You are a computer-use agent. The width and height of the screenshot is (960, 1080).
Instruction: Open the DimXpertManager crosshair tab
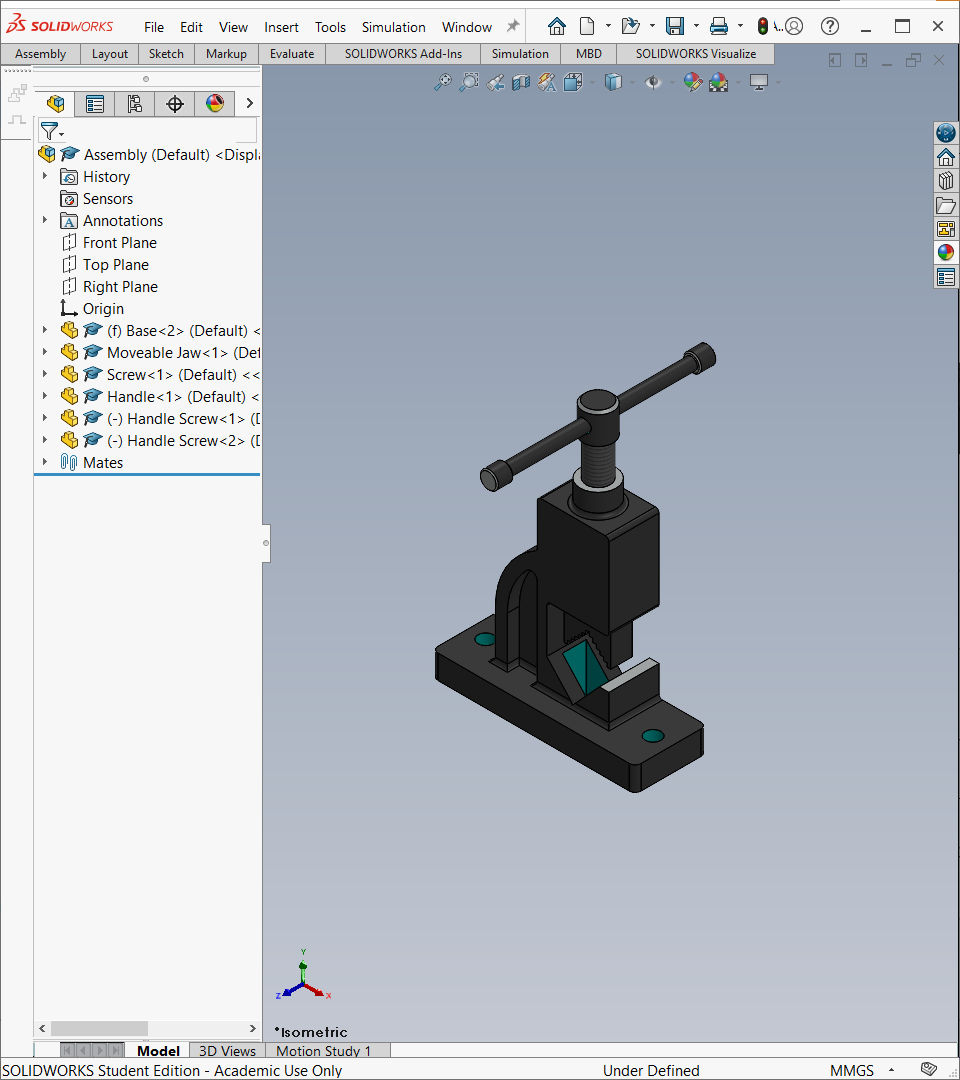[x=175, y=104]
